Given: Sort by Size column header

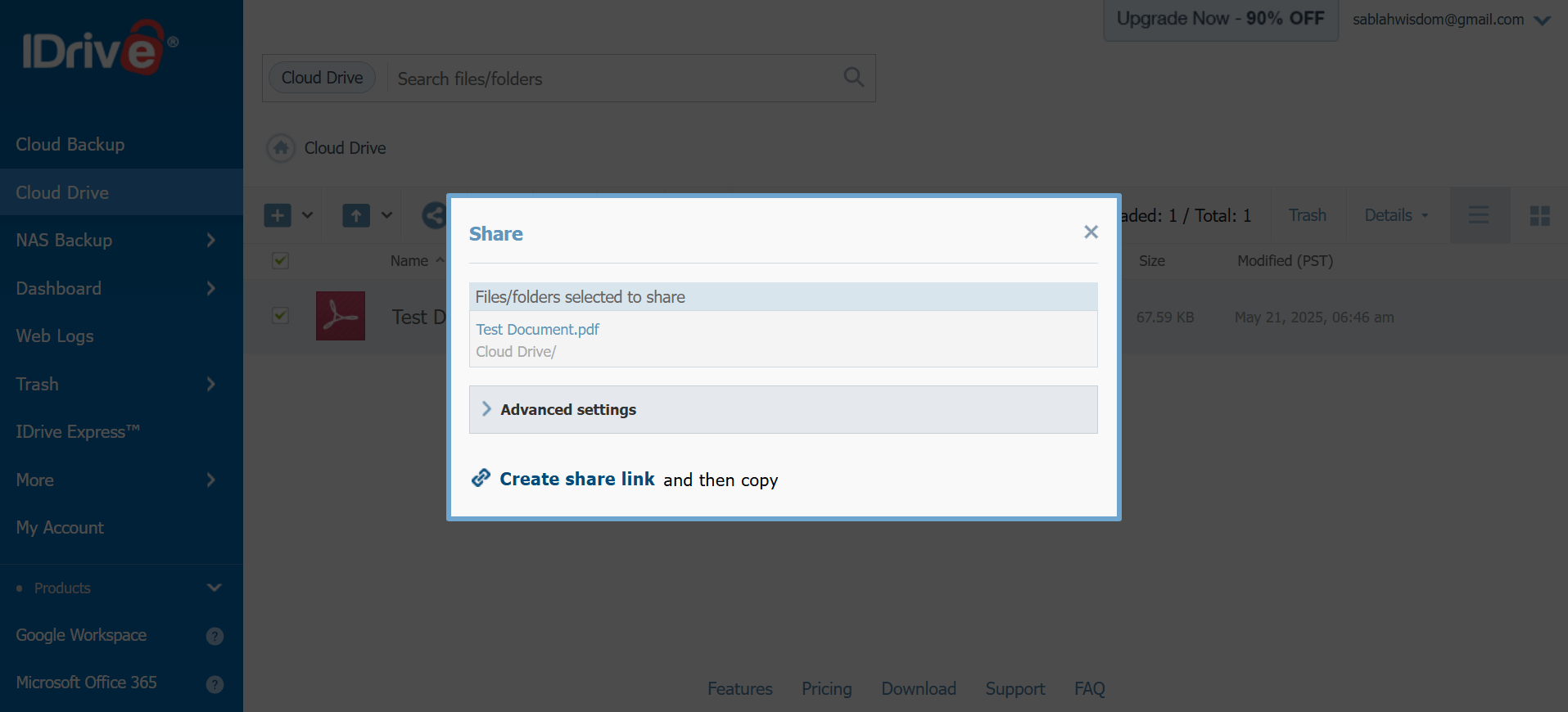Looking at the screenshot, I should tap(1151, 260).
